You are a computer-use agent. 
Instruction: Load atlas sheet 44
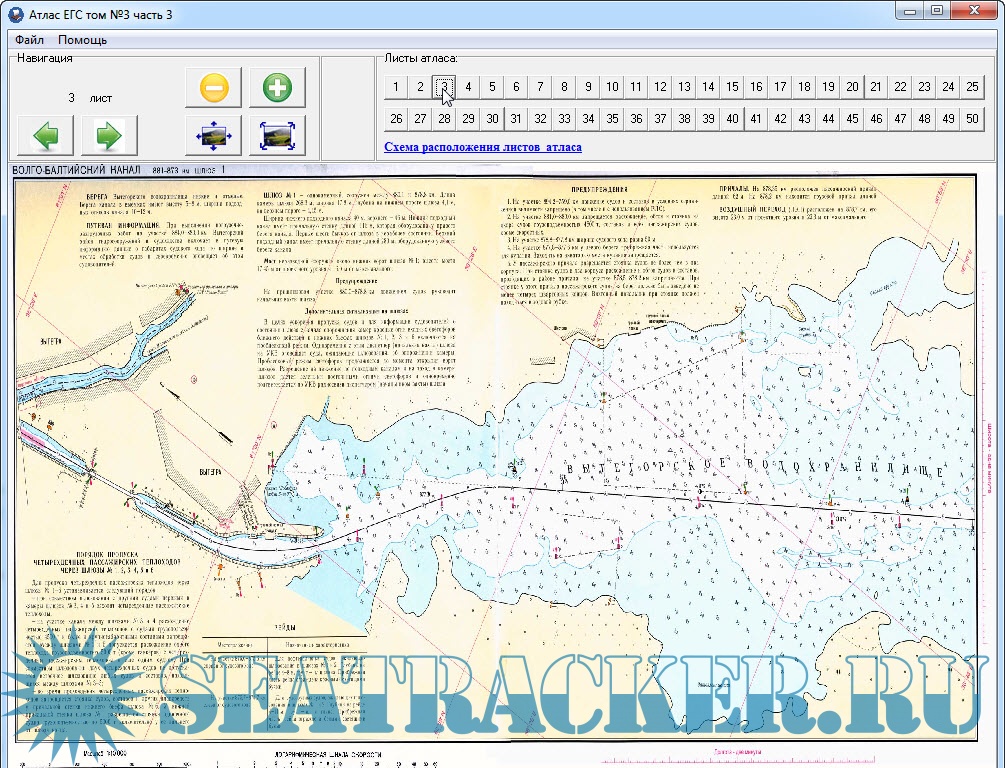[828, 119]
